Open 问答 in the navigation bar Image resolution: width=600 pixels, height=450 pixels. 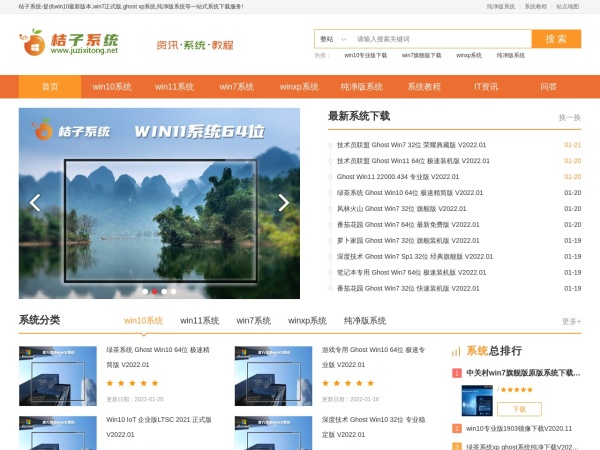tap(549, 87)
